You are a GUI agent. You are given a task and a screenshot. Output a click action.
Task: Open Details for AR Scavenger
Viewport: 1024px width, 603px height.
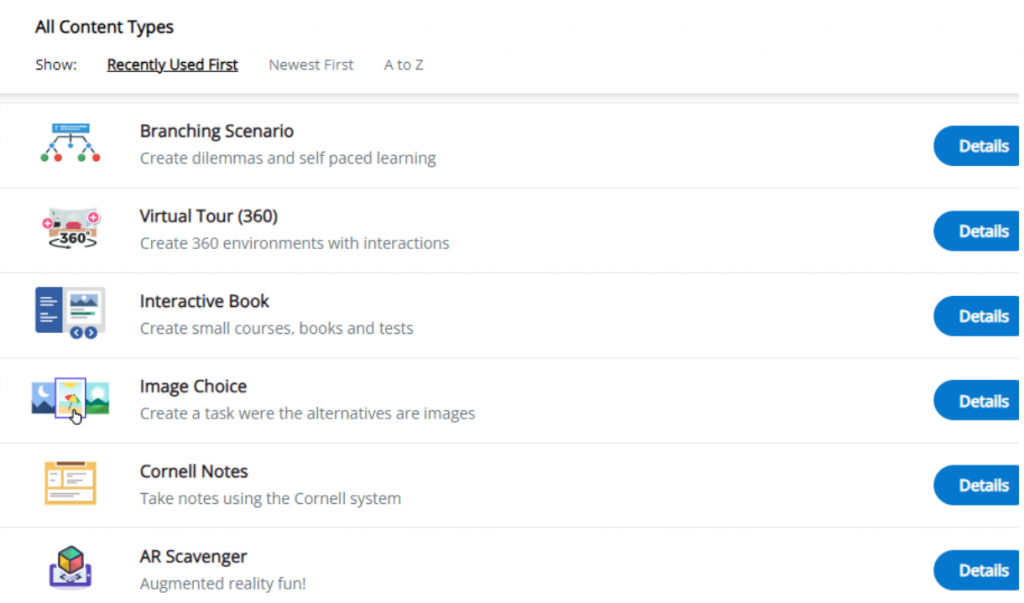[x=977, y=570]
